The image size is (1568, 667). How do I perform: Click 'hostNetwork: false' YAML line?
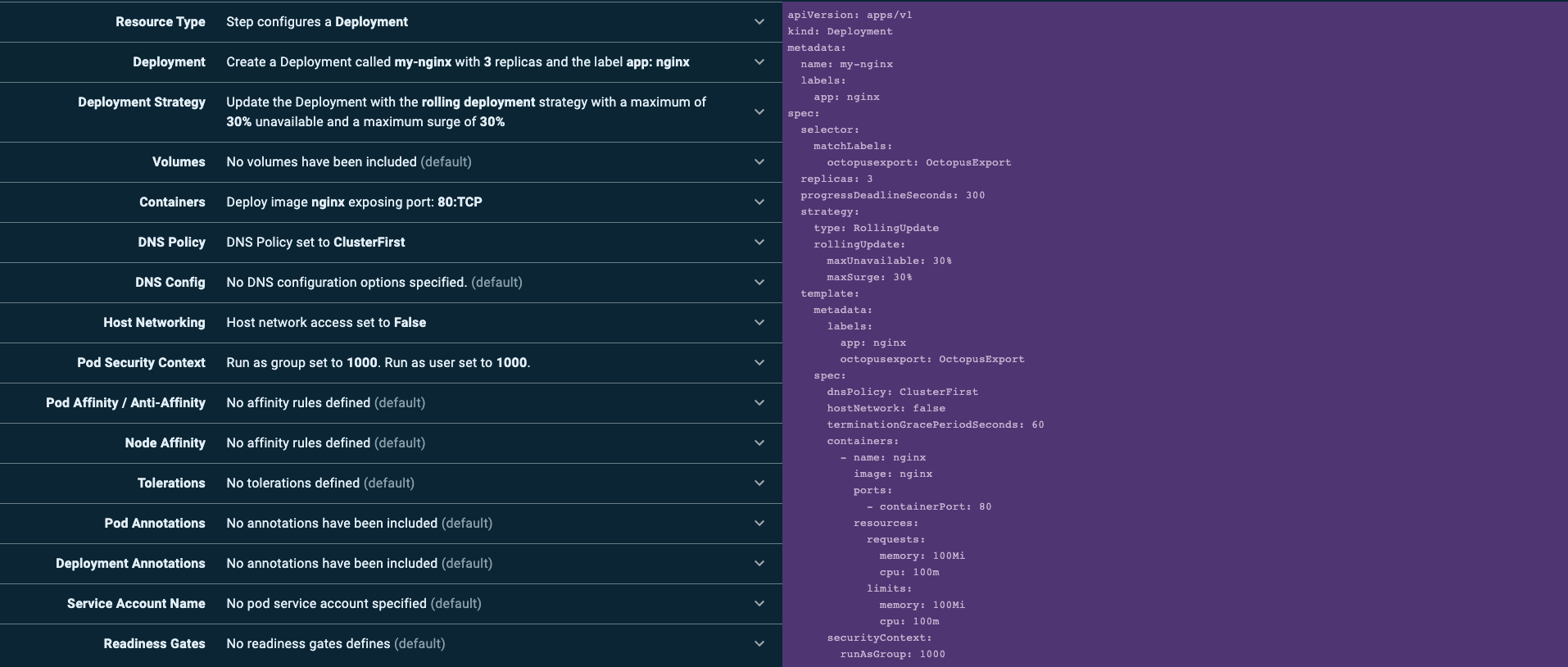[886, 408]
